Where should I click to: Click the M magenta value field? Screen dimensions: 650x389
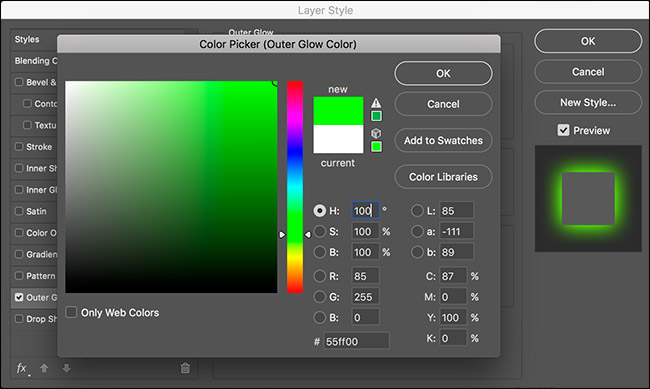click(453, 297)
